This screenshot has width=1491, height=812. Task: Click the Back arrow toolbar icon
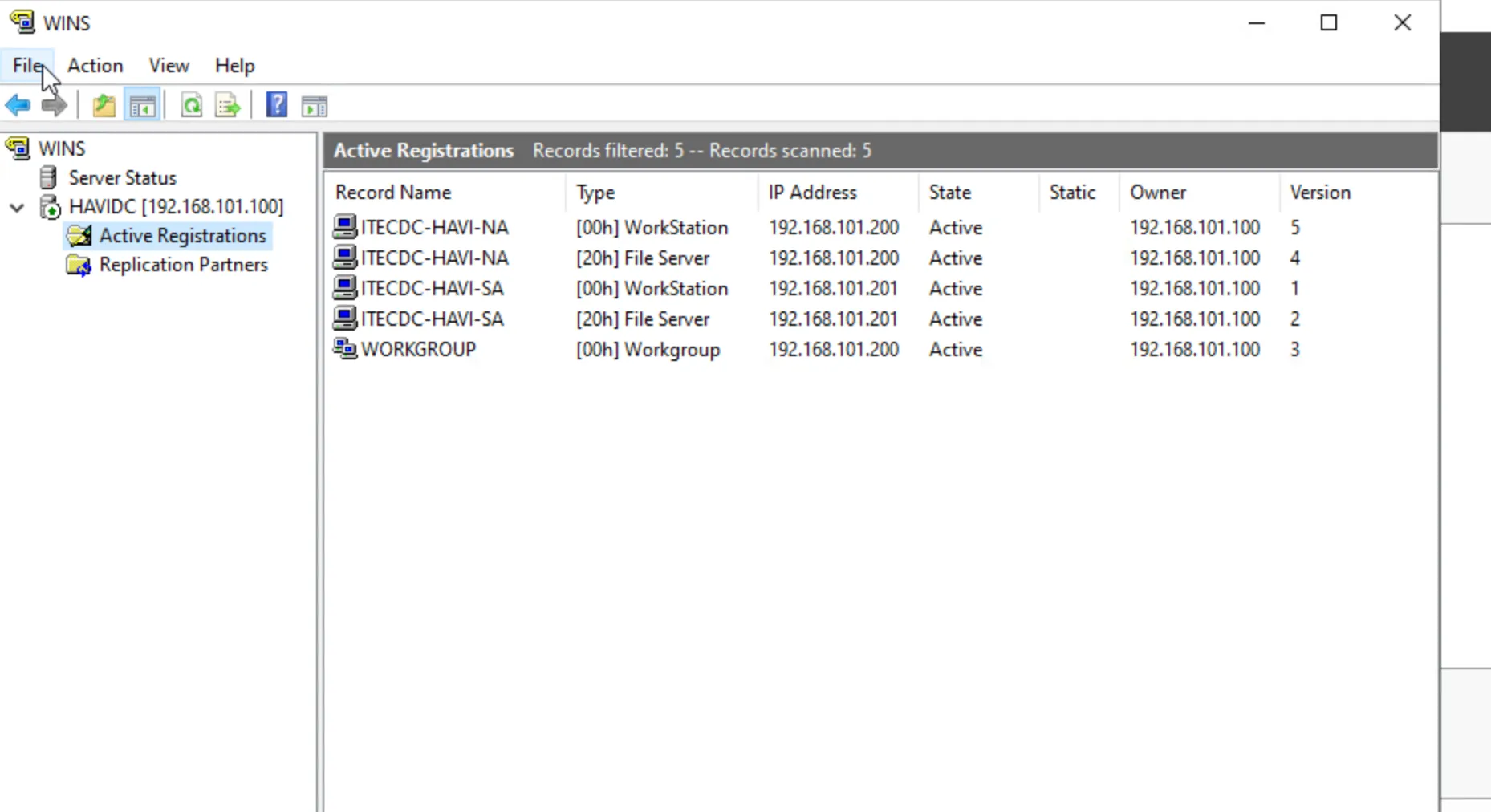tap(18, 105)
